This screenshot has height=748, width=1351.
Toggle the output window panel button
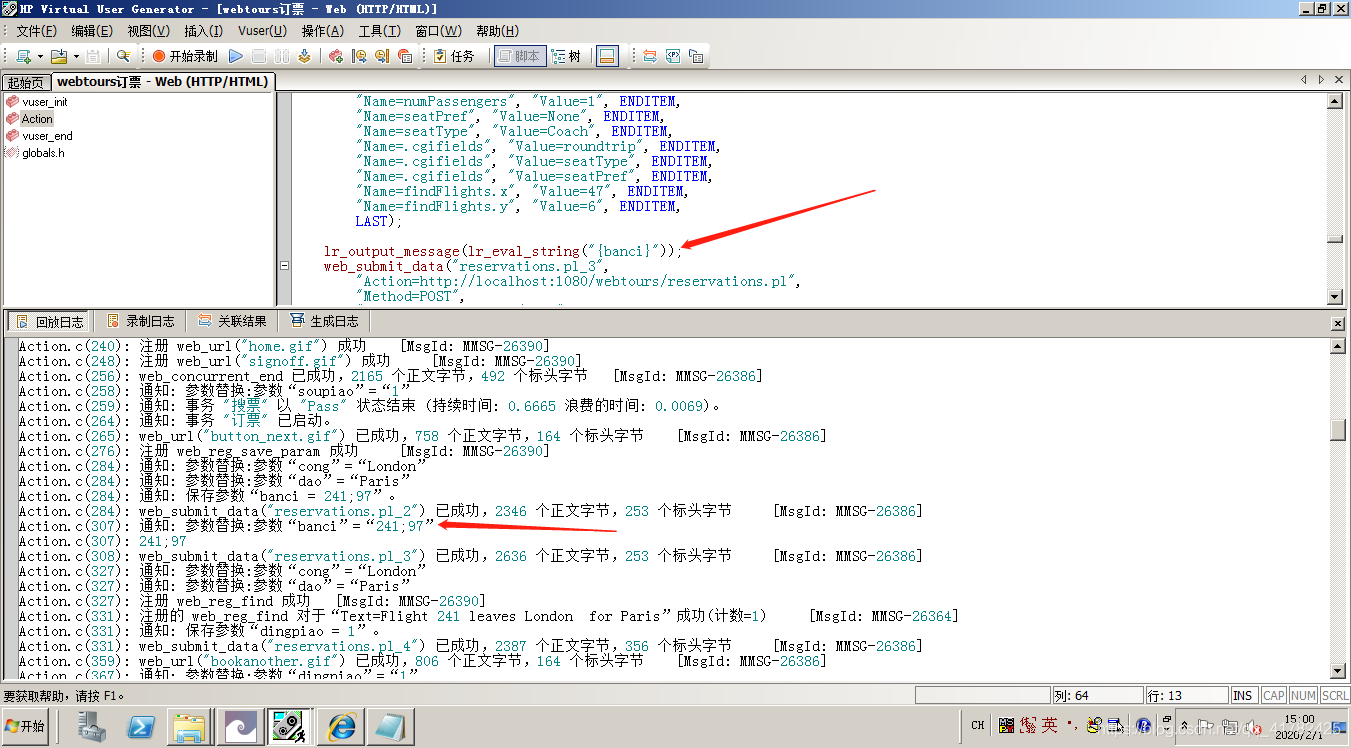[607, 56]
